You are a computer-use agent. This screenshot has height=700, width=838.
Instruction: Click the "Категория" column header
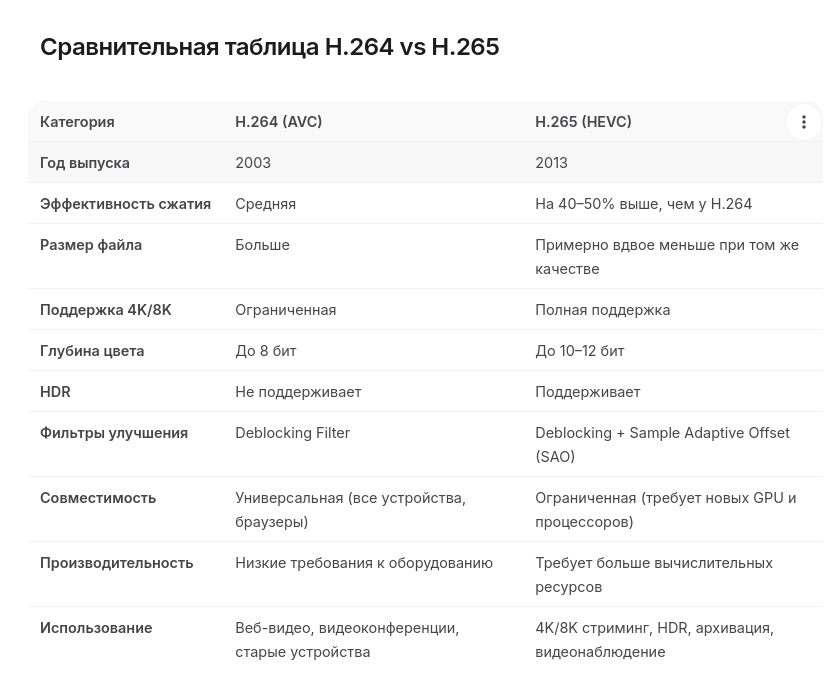[x=77, y=122]
